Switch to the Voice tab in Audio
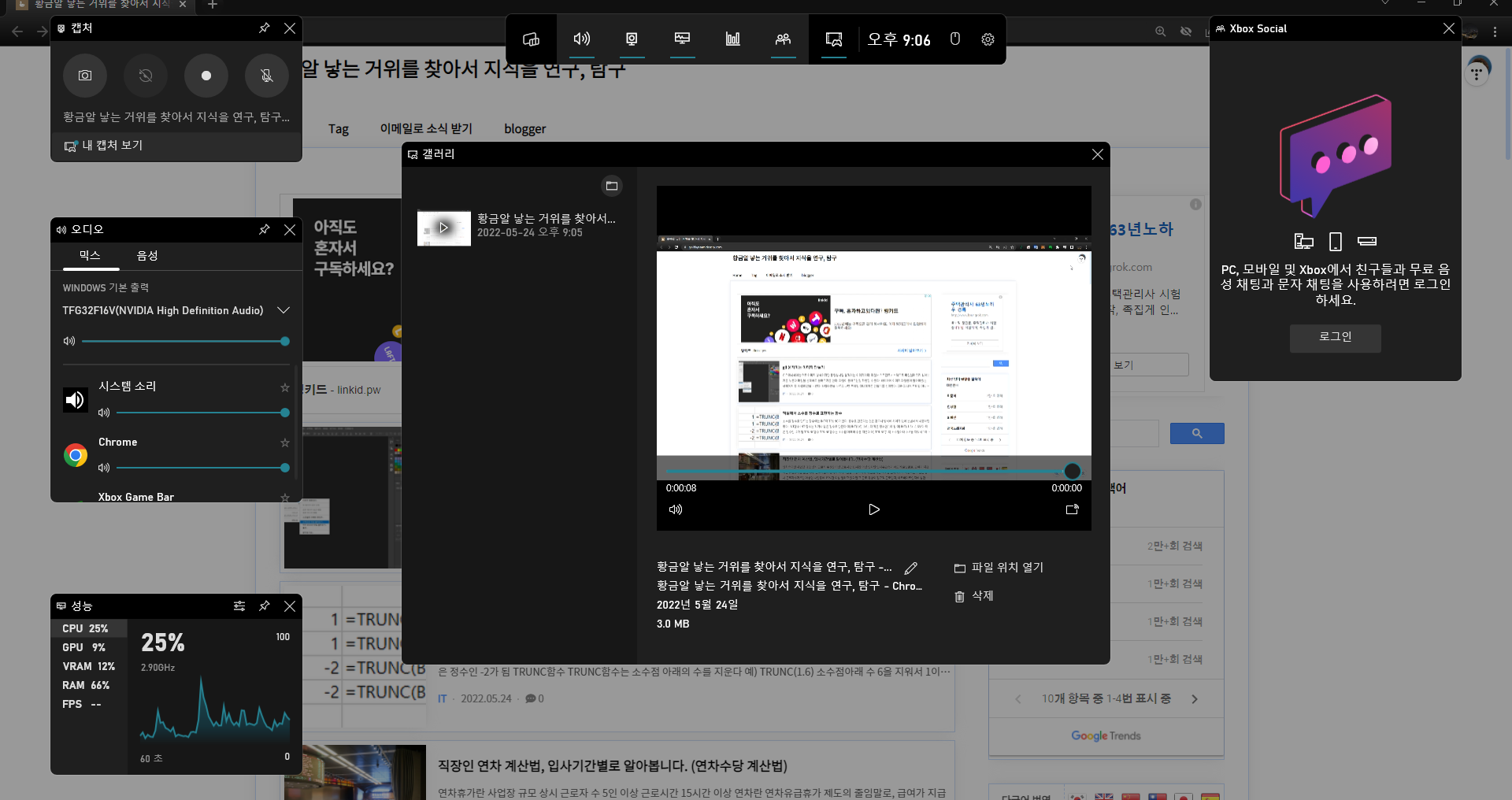1512x800 pixels. (147, 256)
